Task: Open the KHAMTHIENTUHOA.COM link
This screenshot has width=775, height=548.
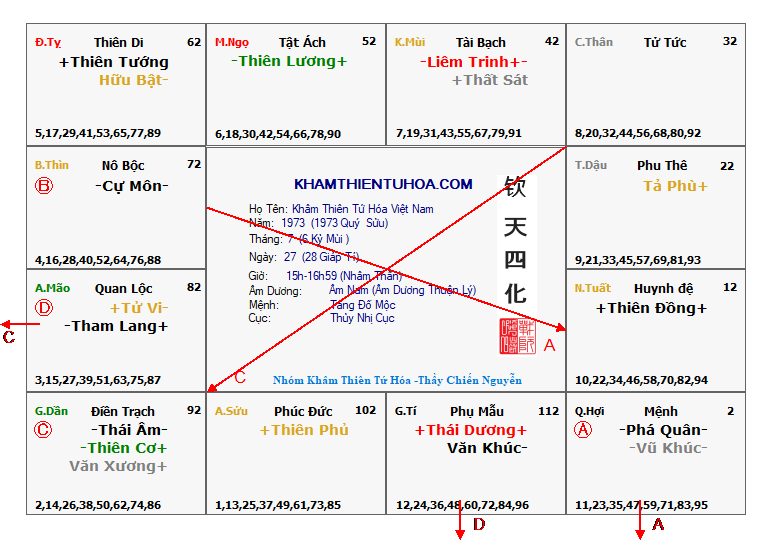Action: [x=383, y=184]
